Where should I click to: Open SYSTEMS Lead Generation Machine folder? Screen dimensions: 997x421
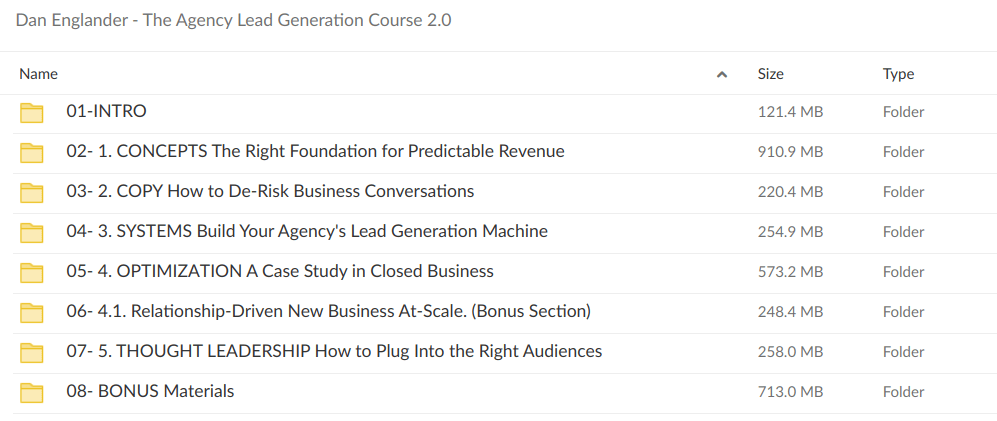point(307,232)
